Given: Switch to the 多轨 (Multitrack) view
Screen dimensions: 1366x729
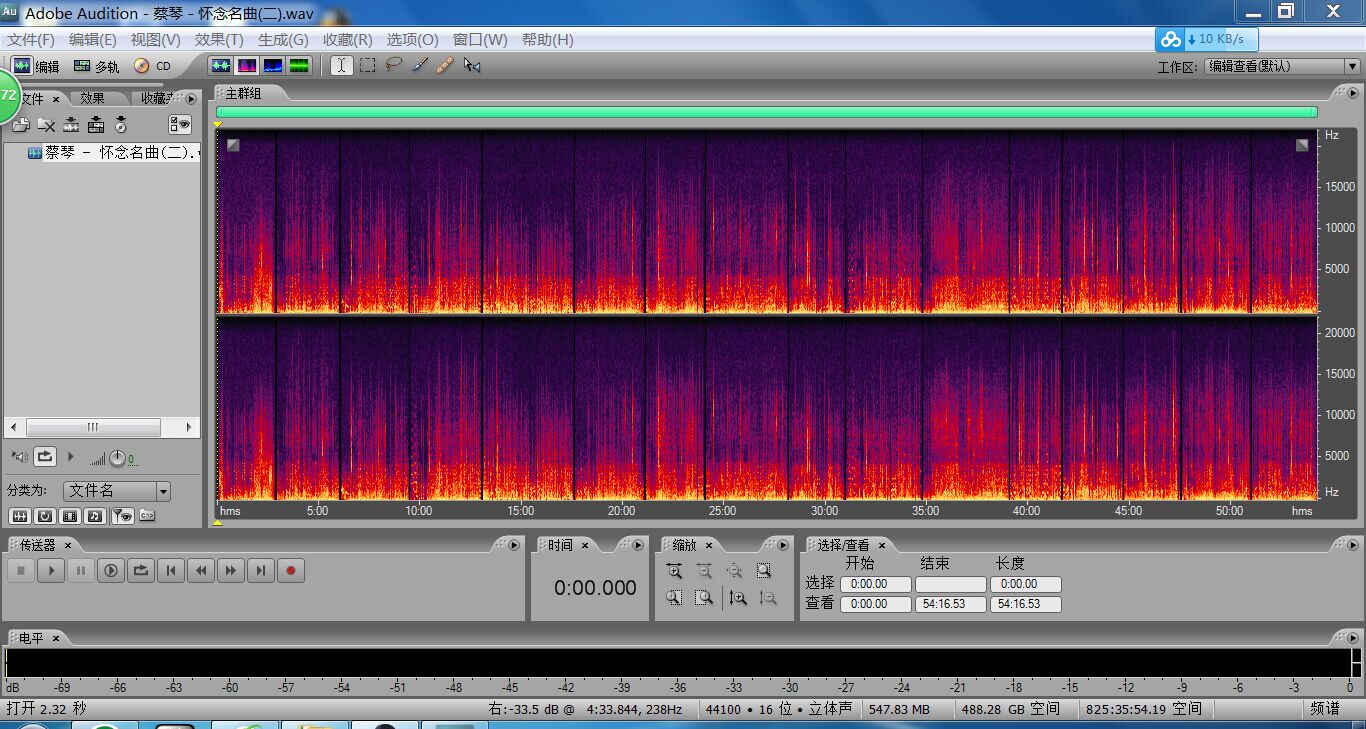Looking at the screenshot, I should coord(96,66).
